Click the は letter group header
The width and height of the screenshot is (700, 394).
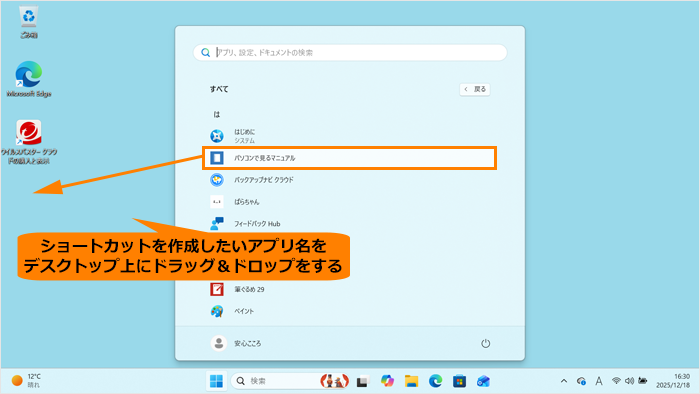[x=217, y=115]
